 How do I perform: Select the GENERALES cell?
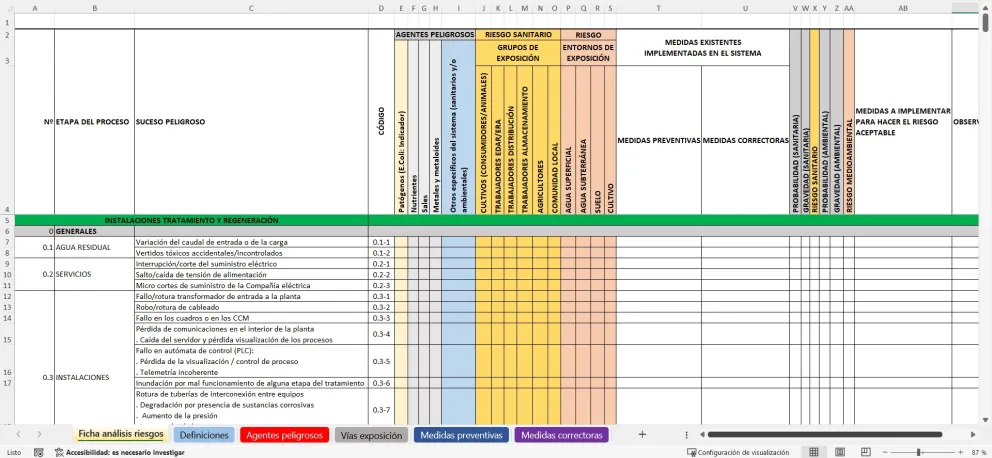click(x=94, y=232)
